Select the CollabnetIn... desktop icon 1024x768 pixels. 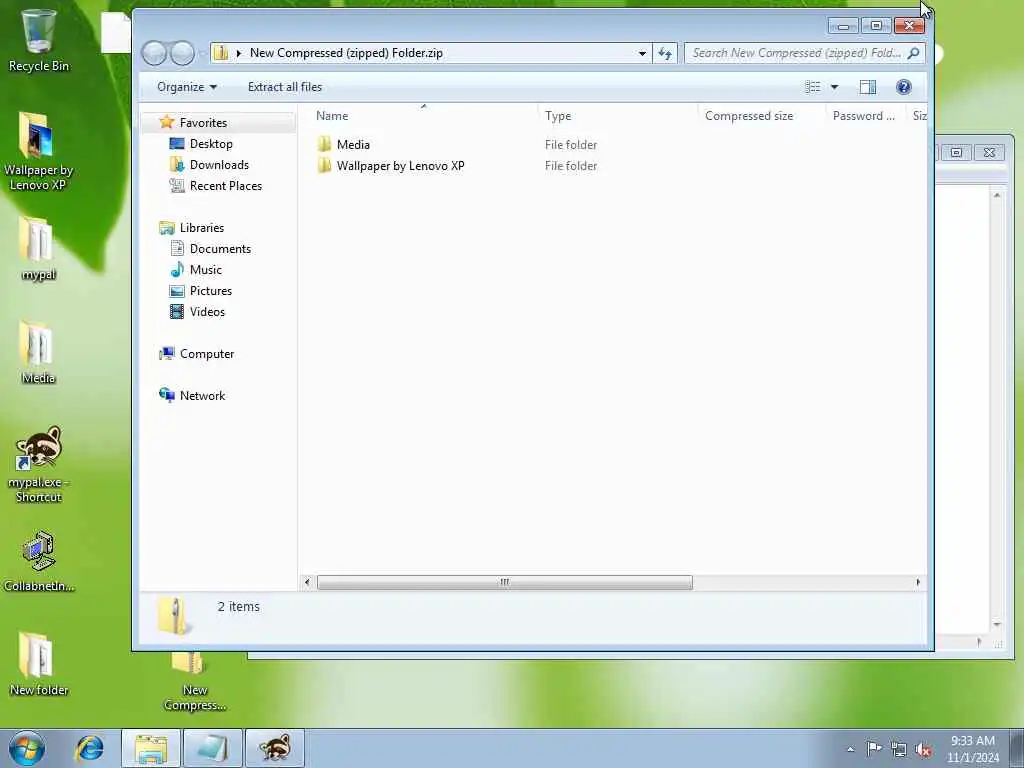[38, 562]
